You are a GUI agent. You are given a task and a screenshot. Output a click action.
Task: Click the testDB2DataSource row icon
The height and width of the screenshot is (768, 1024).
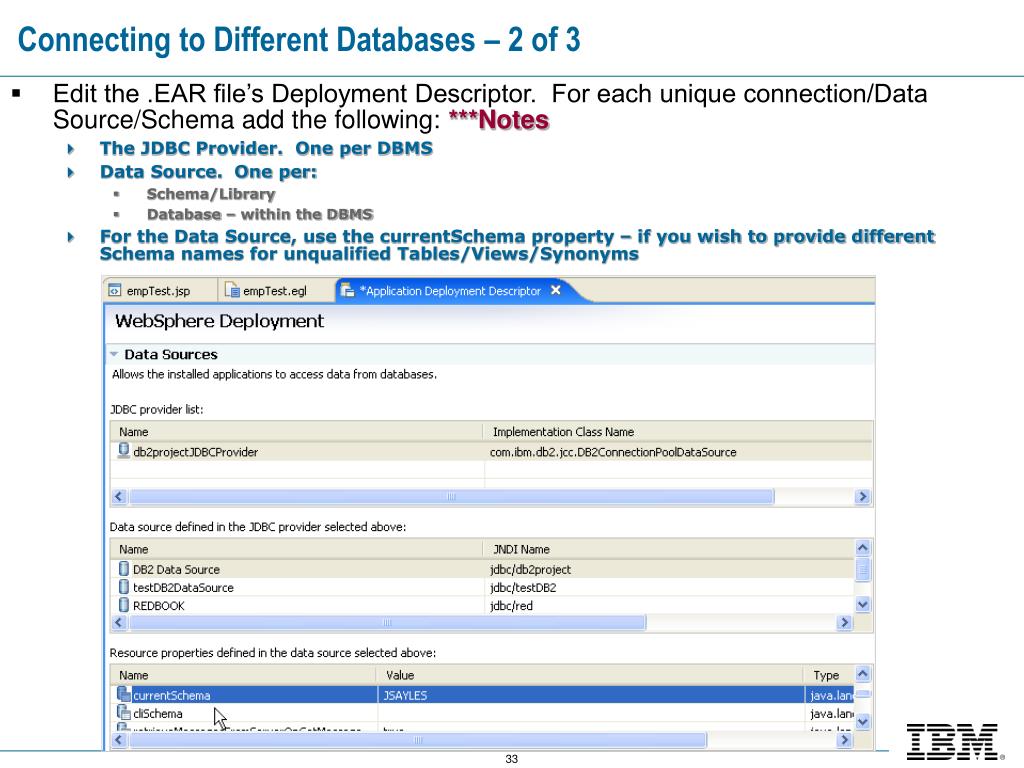tap(124, 587)
